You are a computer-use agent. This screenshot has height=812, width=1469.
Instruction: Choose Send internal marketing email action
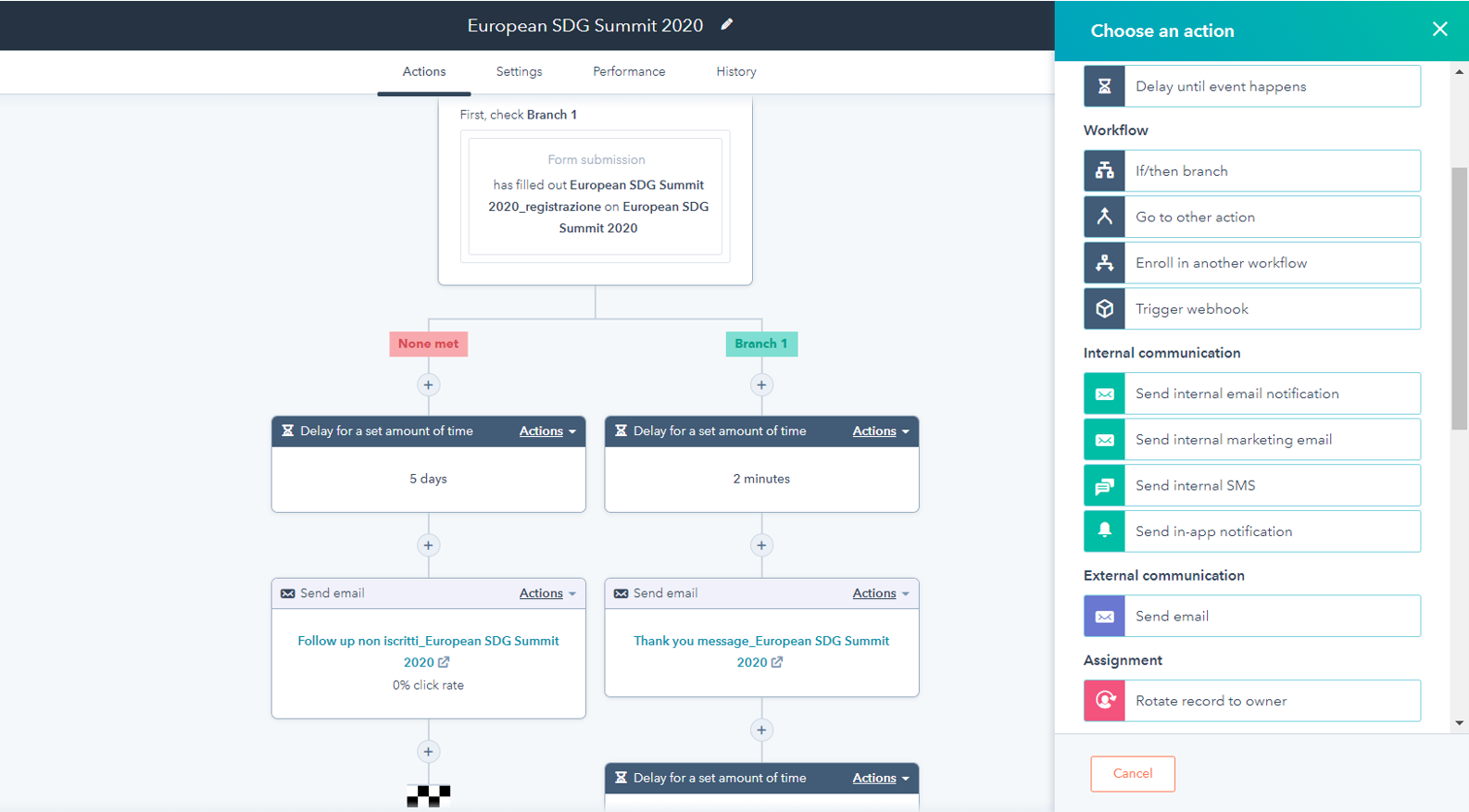[1252, 440]
